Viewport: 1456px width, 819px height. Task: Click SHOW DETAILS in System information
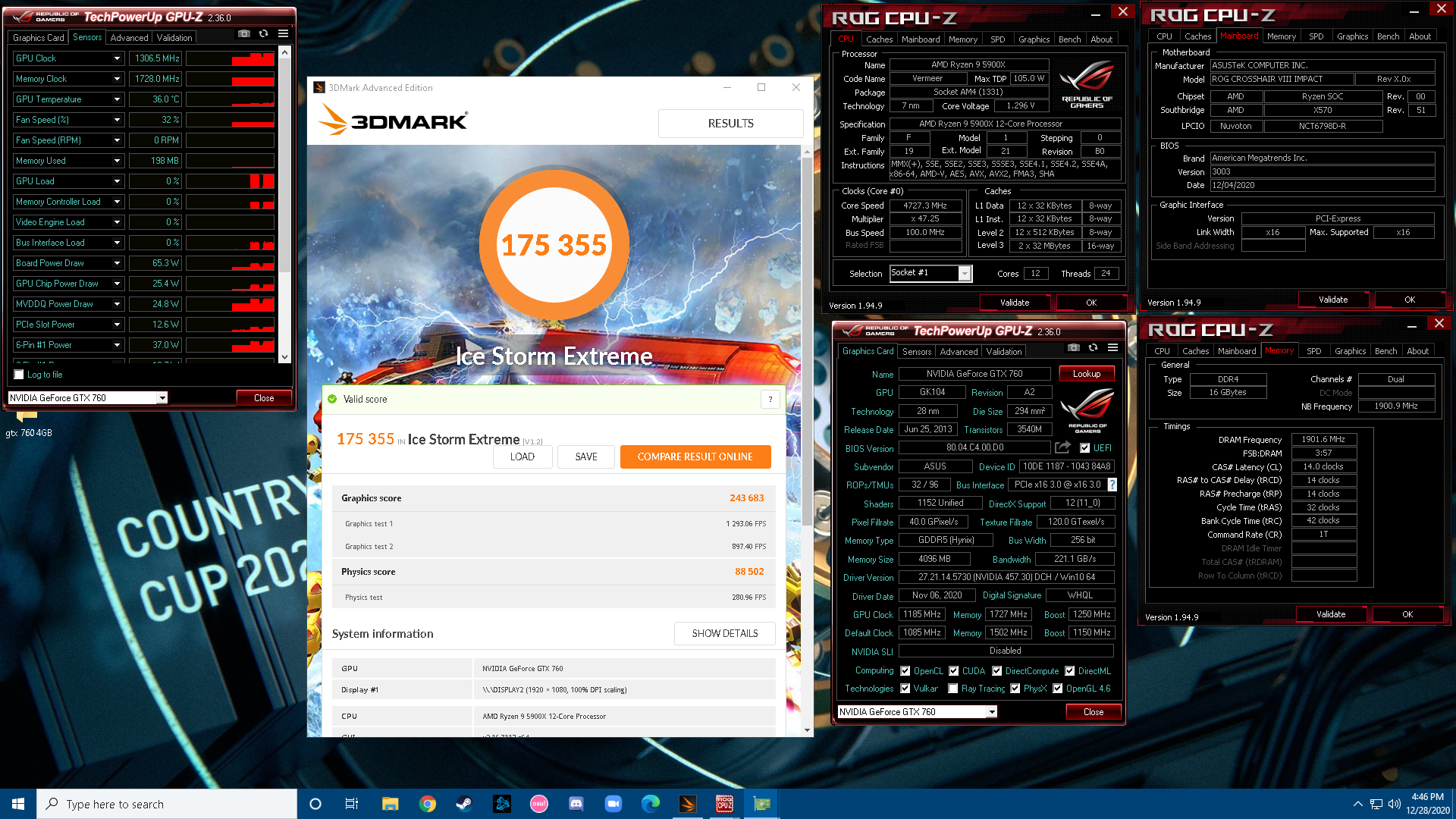725,633
